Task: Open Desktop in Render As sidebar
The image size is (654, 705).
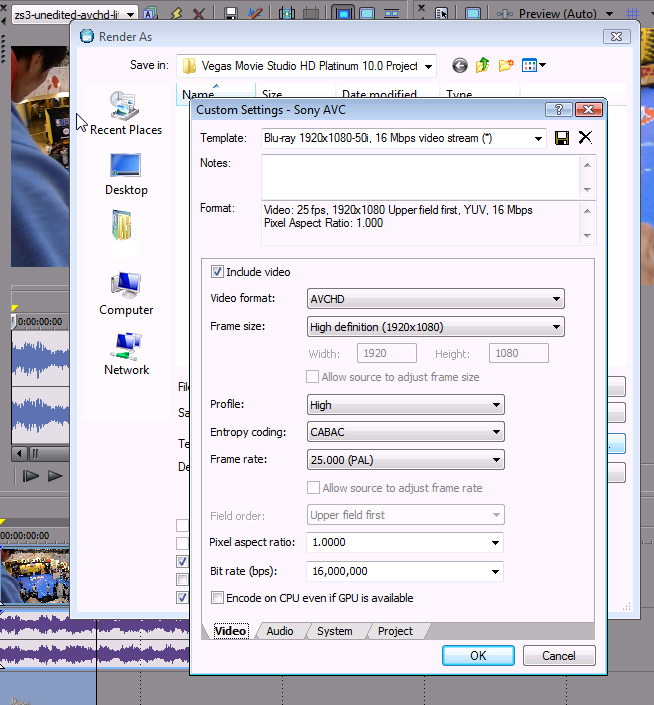Action: tap(126, 174)
